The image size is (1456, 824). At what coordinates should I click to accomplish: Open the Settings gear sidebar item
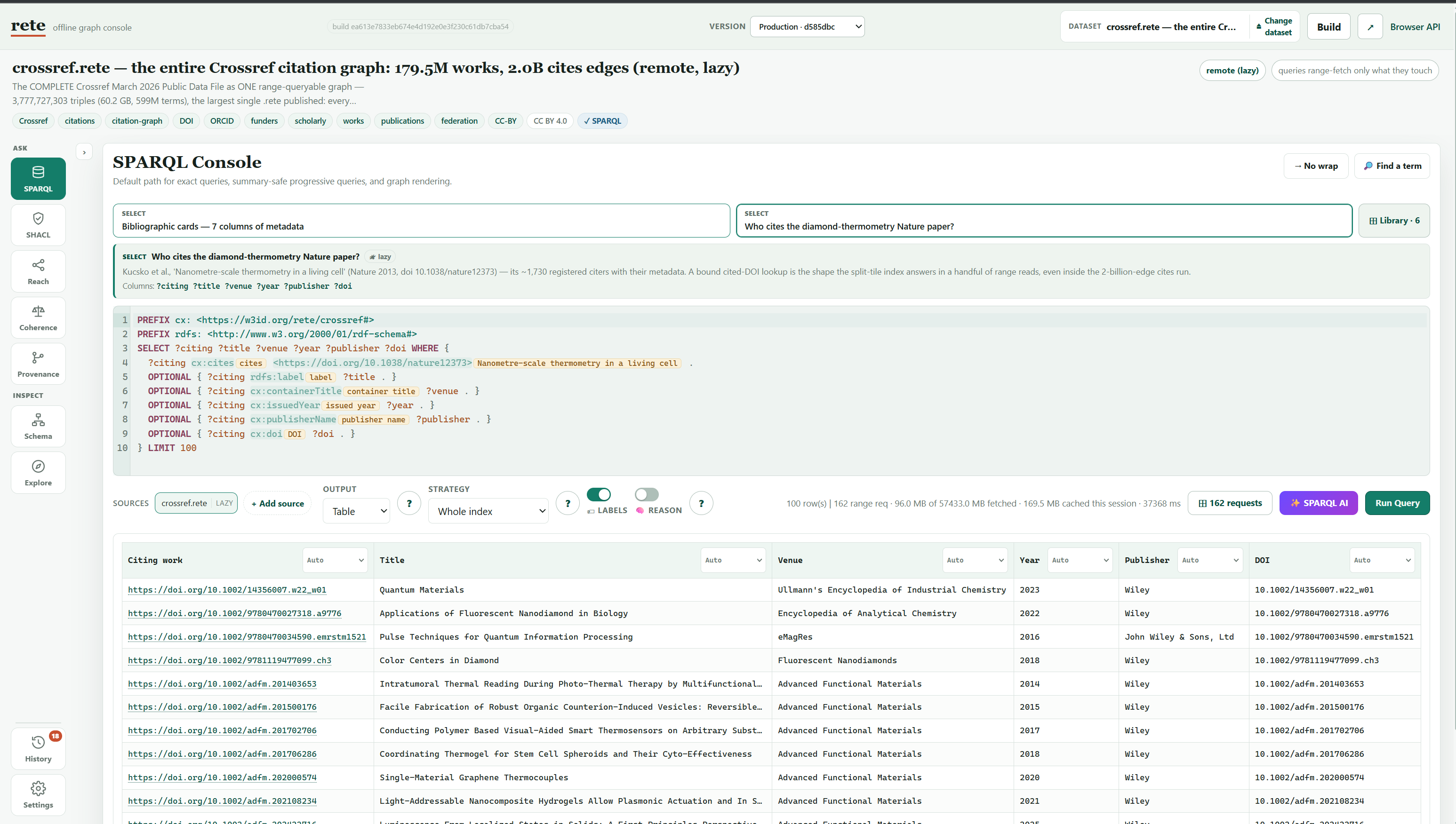tap(38, 794)
